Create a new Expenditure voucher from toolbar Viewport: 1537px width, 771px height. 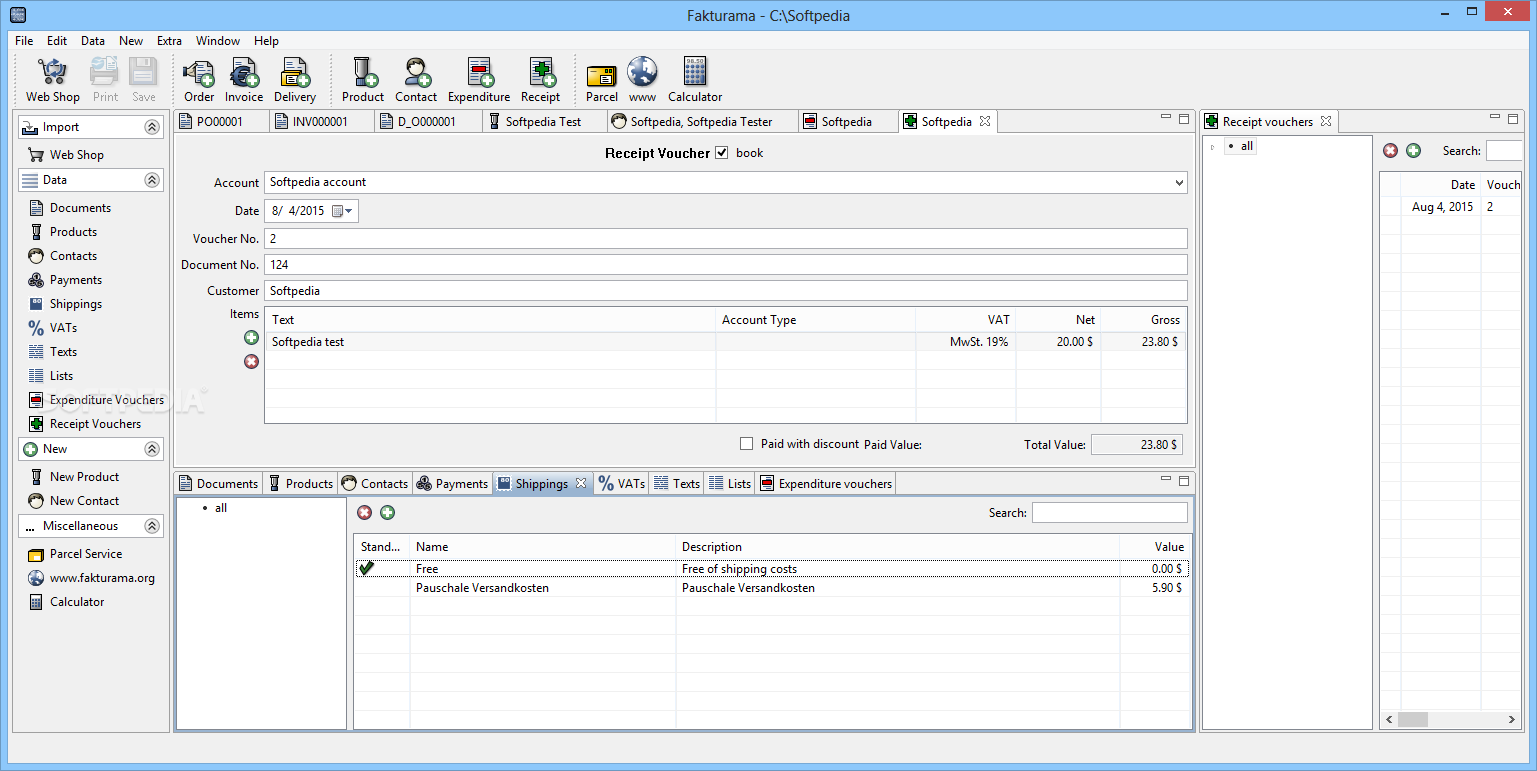[x=479, y=79]
